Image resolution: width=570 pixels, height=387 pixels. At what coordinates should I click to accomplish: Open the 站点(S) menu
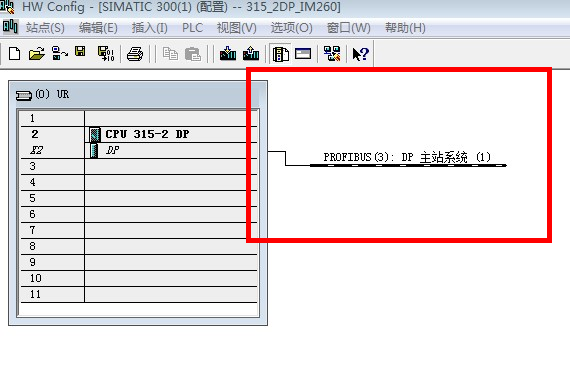45,28
